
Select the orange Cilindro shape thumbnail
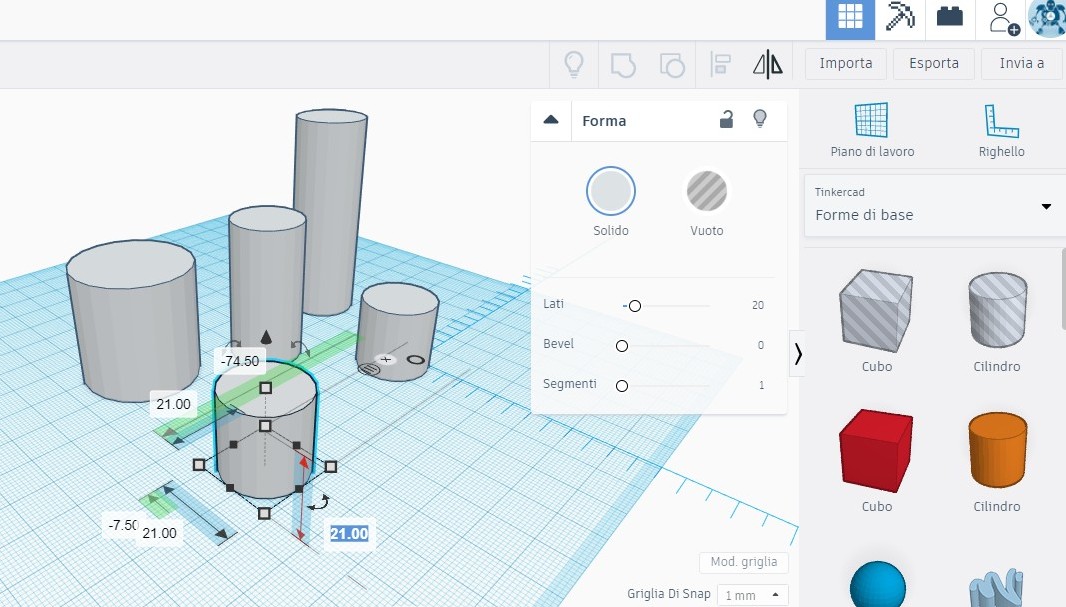[996, 450]
